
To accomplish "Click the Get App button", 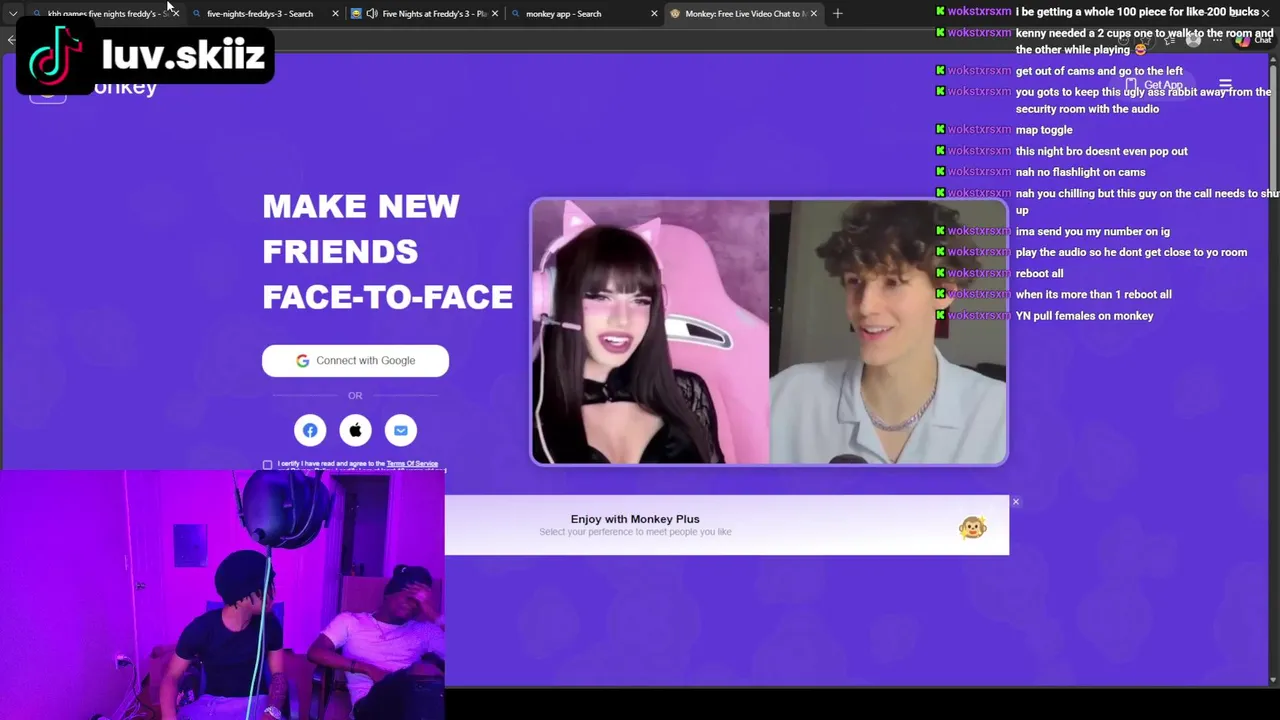I will [1155, 85].
